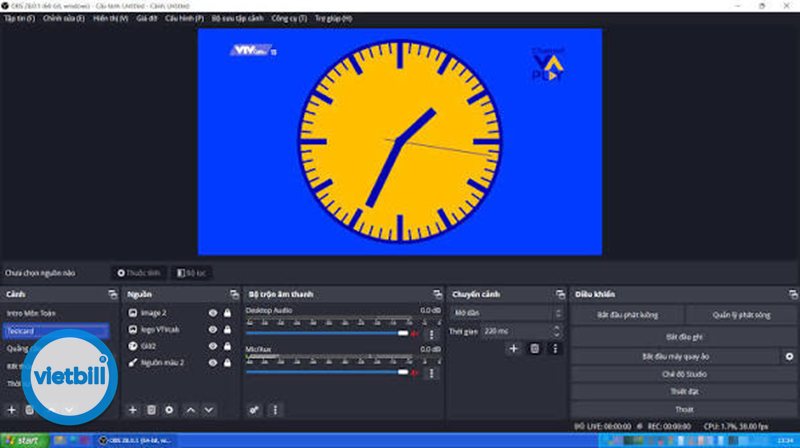The width and height of the screenshot is (800, 448).
Task: Pop out the Chuyển cảnh dock panel
Action: click(560, 294)
